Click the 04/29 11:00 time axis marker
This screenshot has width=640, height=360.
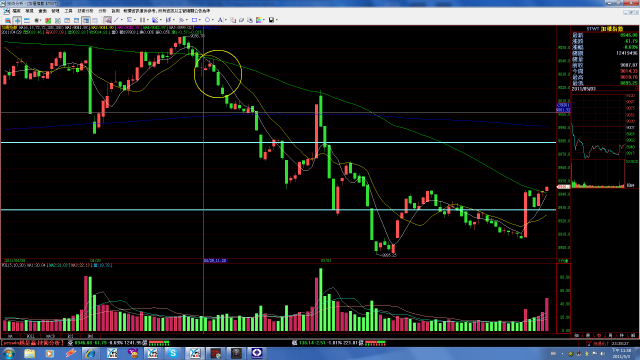click(215, 260)
